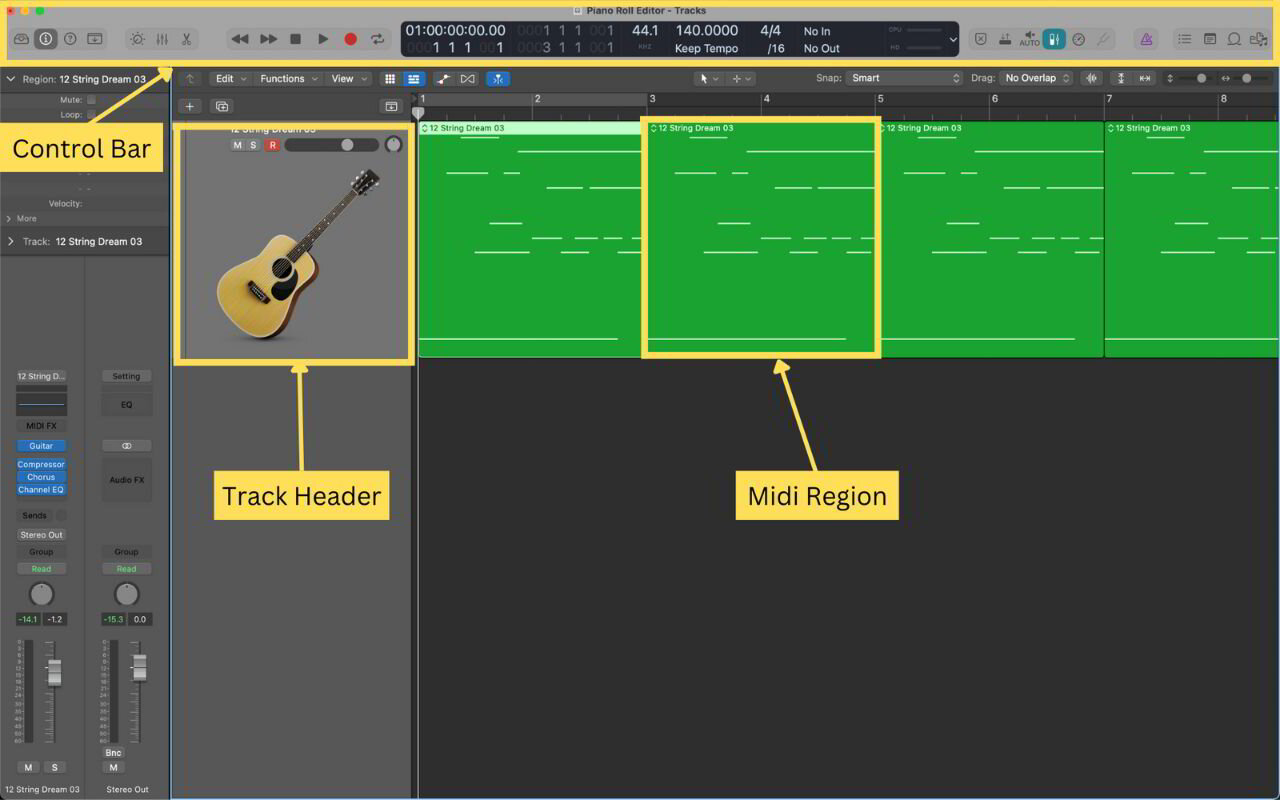Open Smart Controls from the control bar
The width and height of the screenshot is (1280, 800).
(136, 39)
